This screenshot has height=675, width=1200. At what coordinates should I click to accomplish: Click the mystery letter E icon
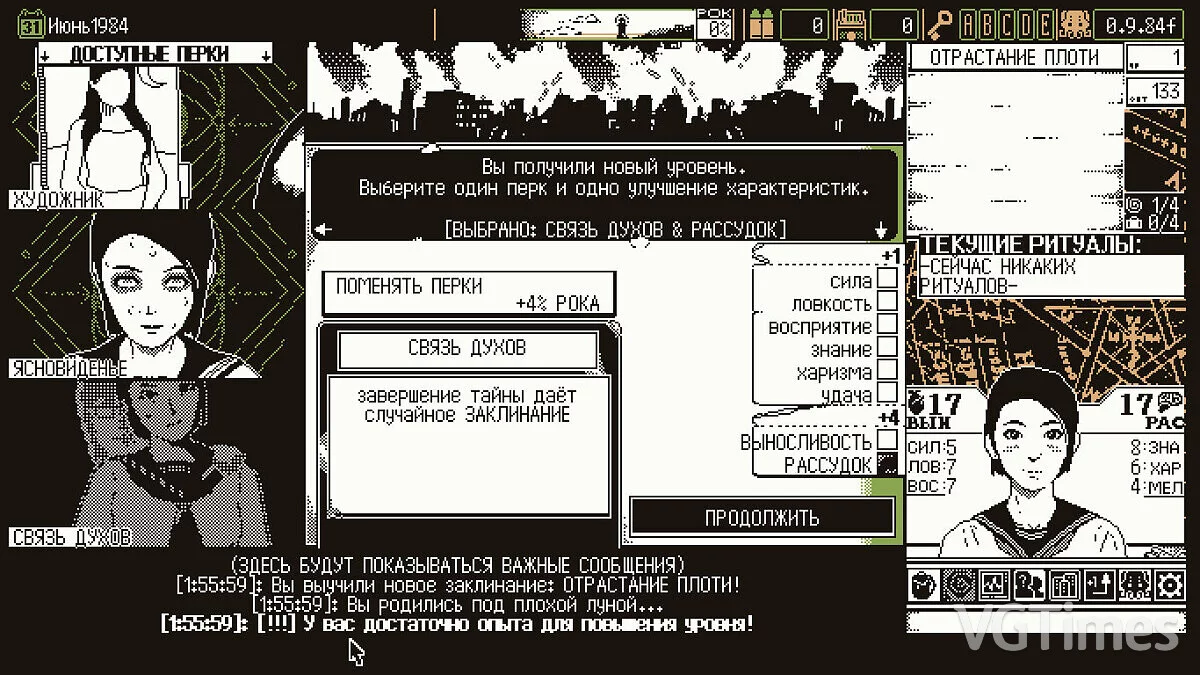pyautogui.click(x=1045, y=24)
